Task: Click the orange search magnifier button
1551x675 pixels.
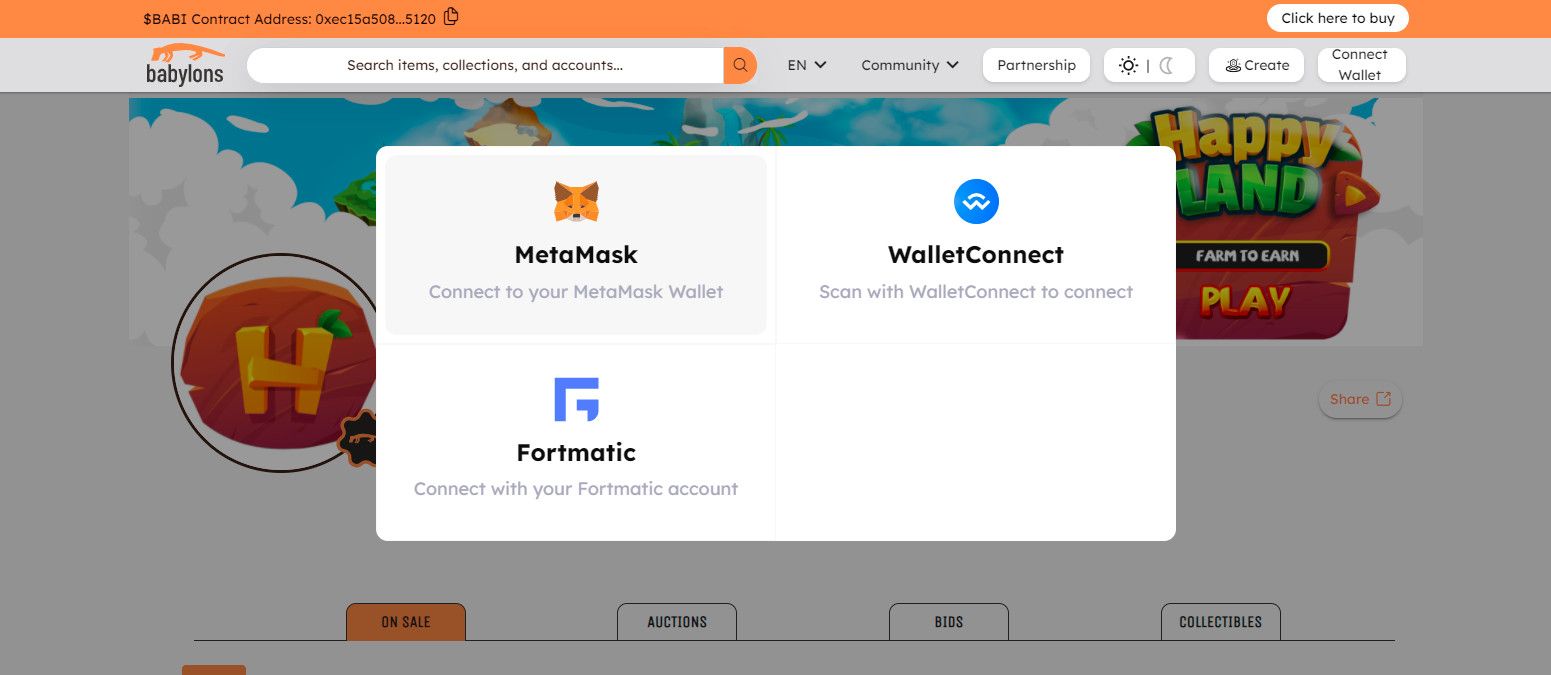Action: coord(740,65)
